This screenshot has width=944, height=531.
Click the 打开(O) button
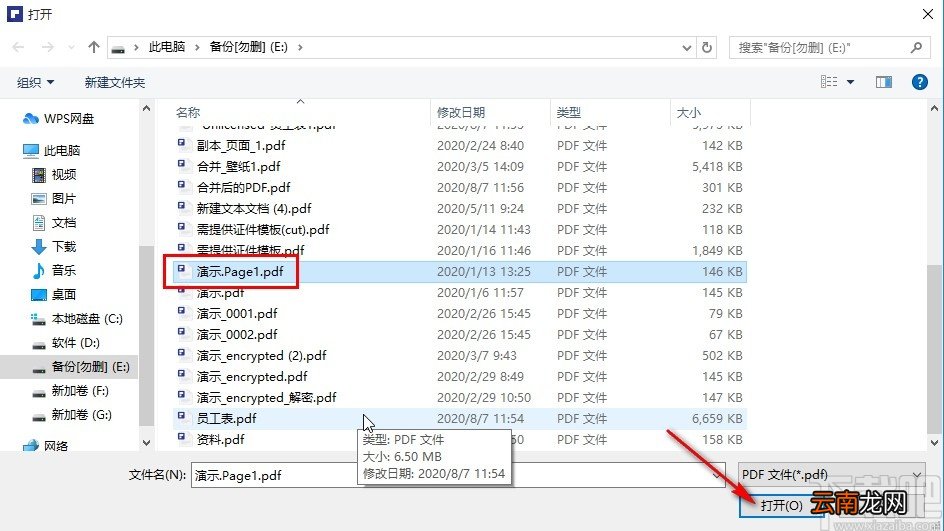781,505
